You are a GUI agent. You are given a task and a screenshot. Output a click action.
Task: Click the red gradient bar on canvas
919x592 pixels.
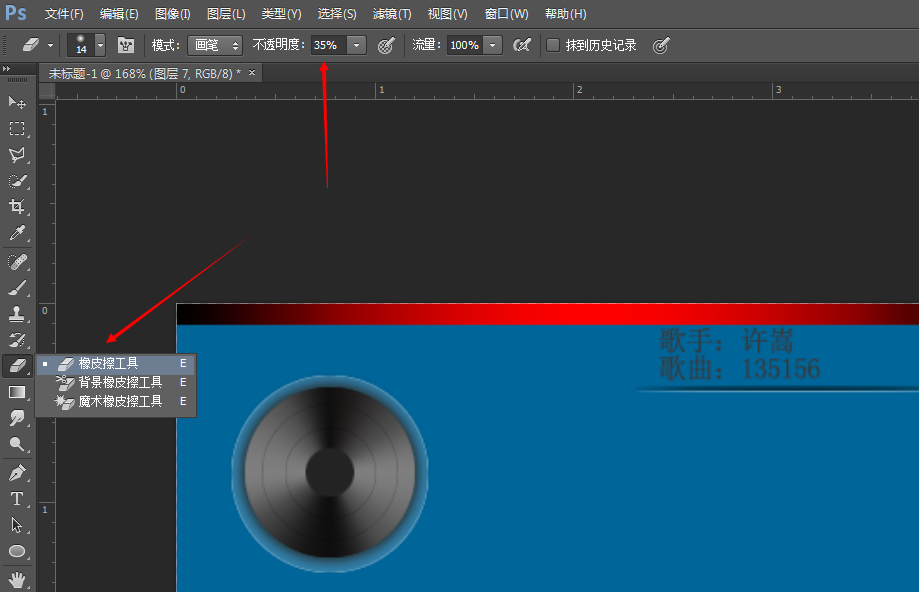click(x=547, y=314)
